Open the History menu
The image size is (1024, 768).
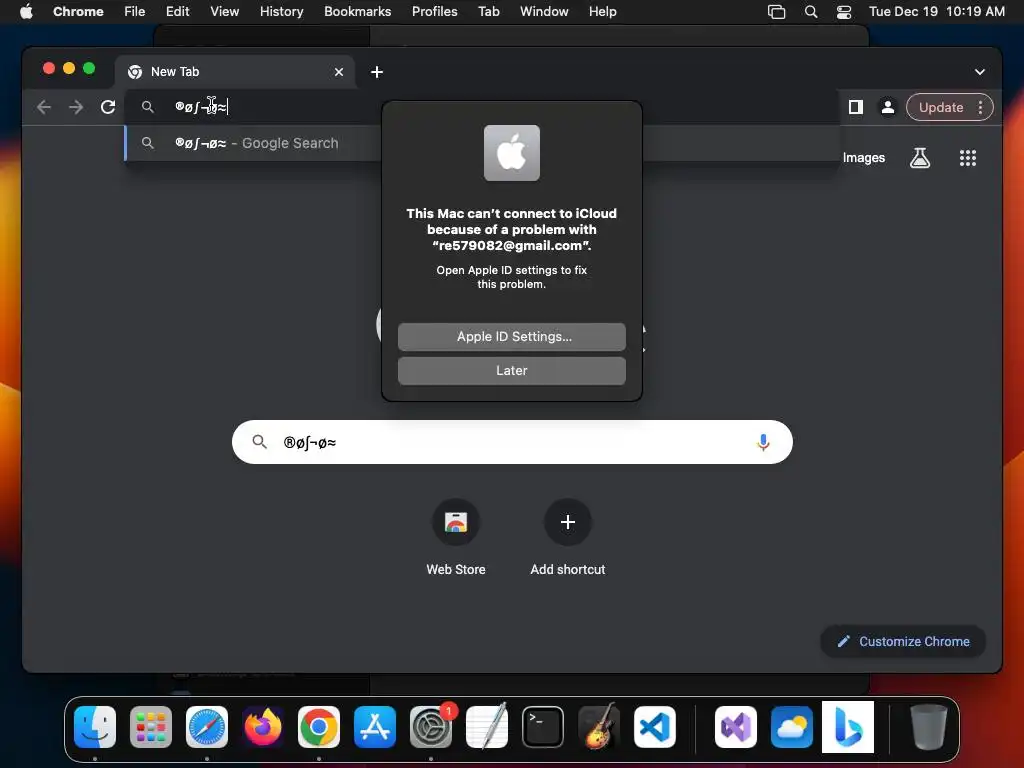point(281,12)
